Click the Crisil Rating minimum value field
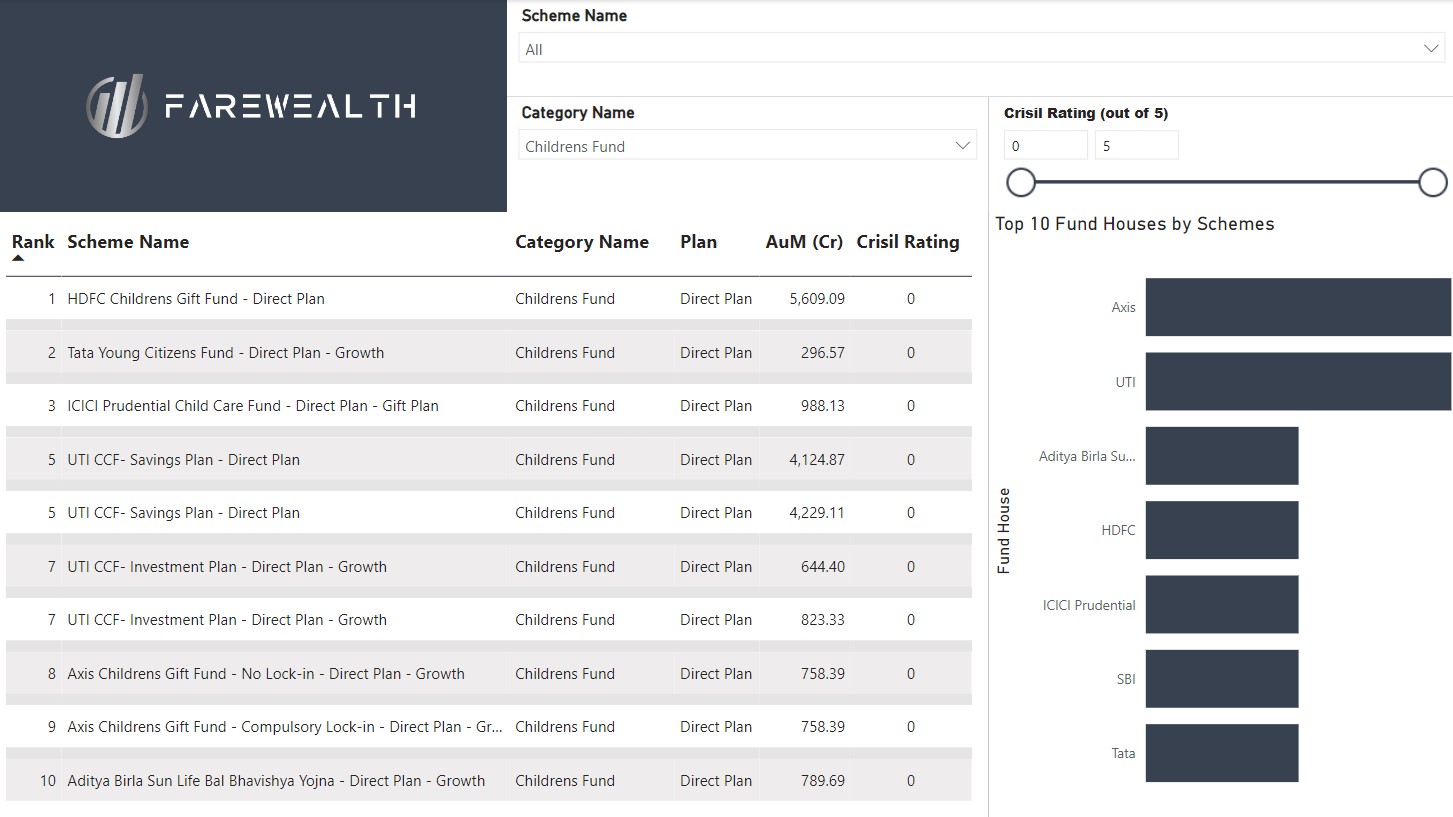 [1045, 146]
